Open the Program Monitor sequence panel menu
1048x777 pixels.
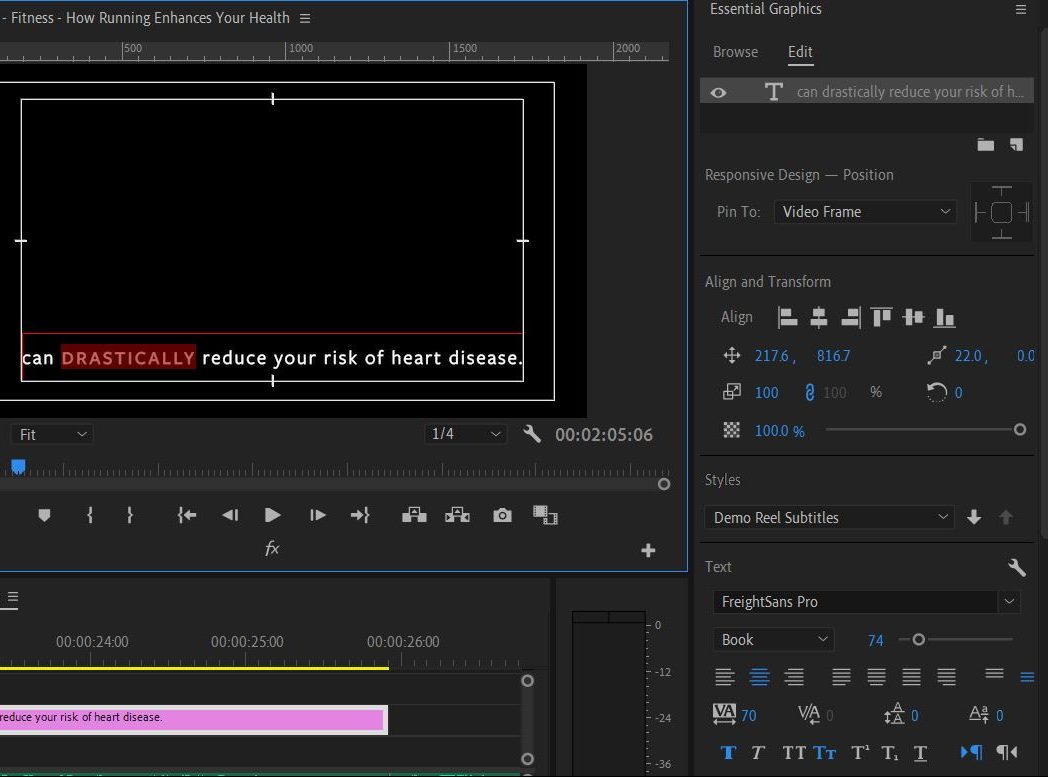click(305, 18)
